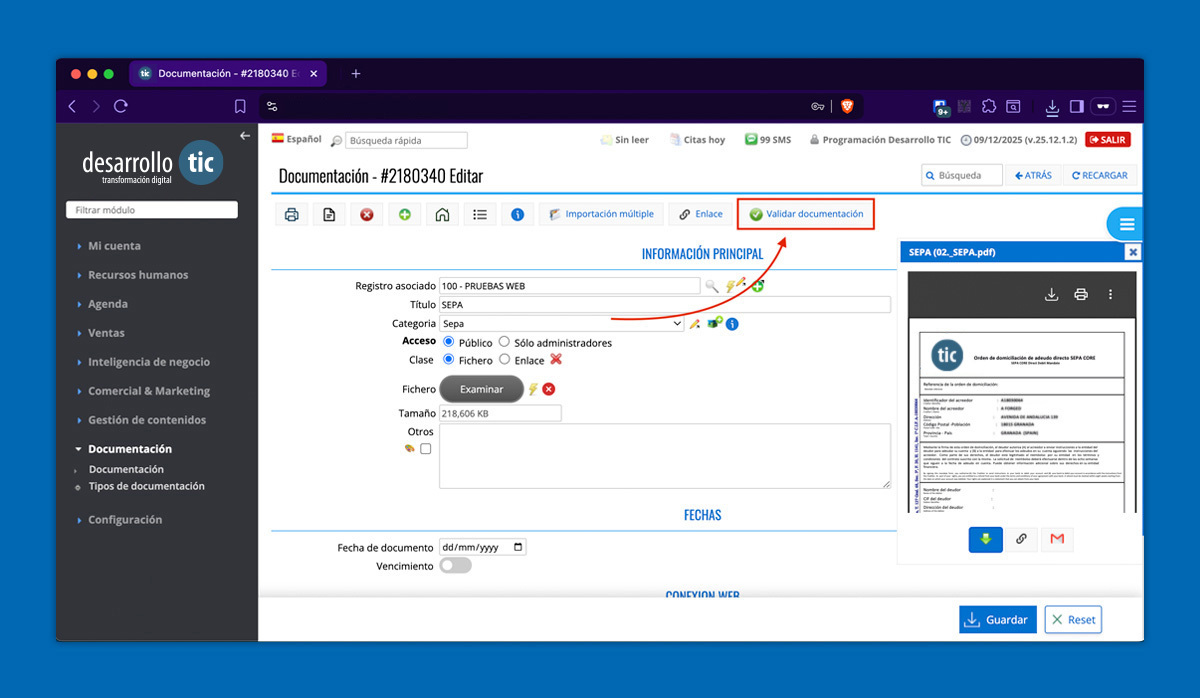Open the list view icon in the toolbar
1200x698 pixels.
coord(480,214)
